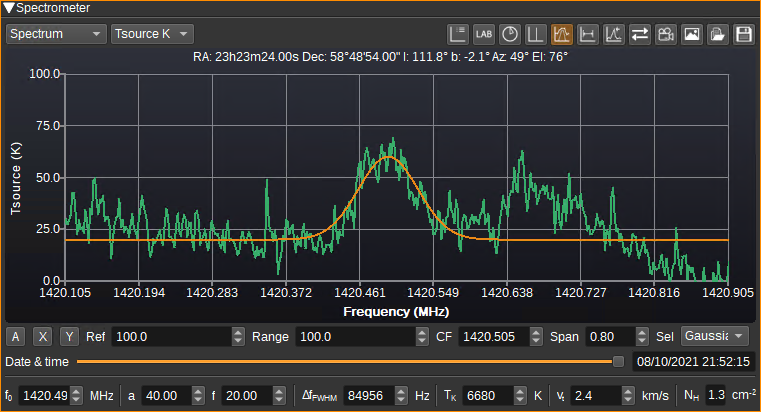The width and height of the screenshot is (761, 412).
Task: Toggle the clock icon in the toolbar
Action: (x=510, y=34)
